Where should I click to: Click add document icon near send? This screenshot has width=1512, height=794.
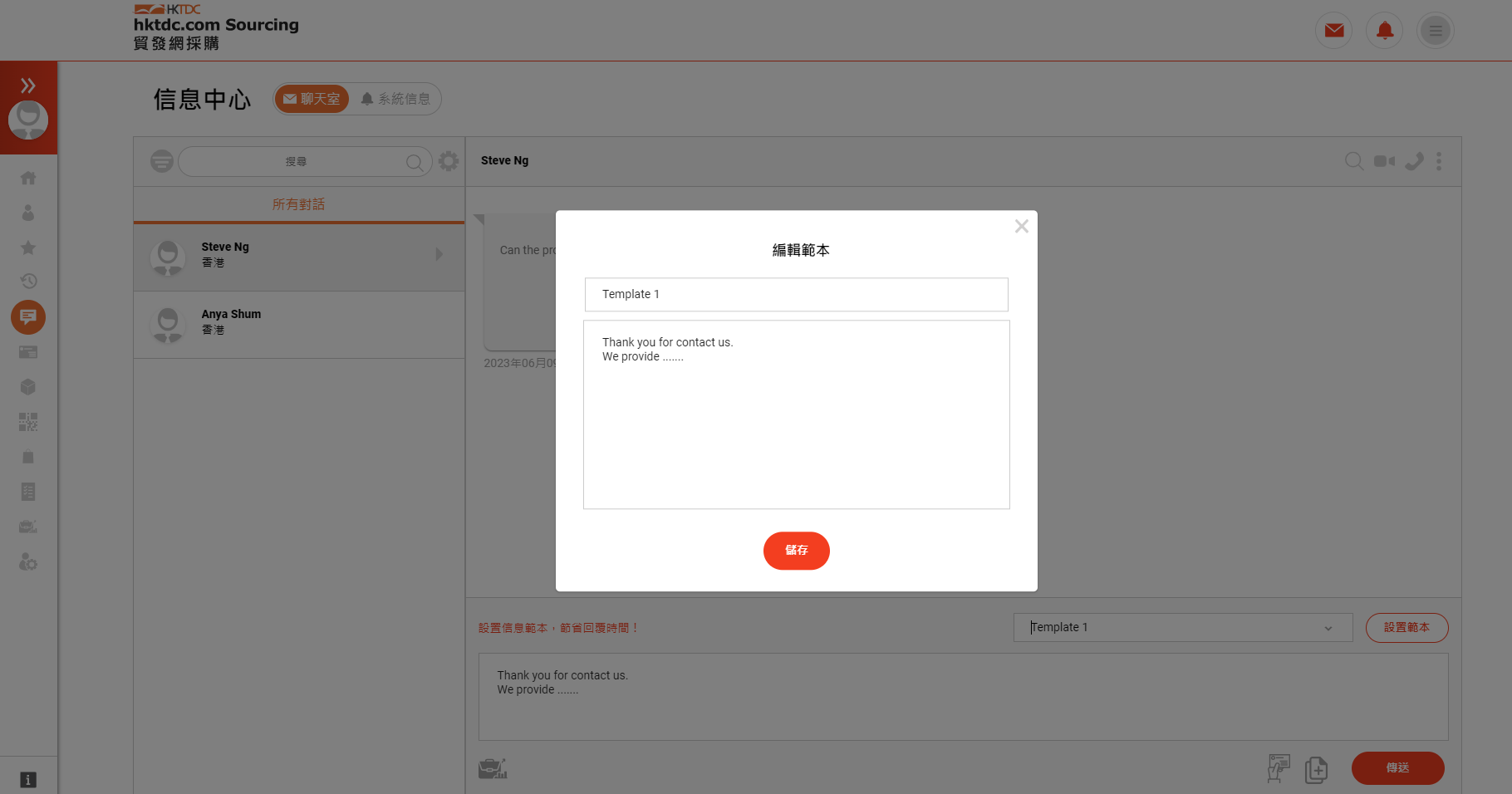1316,770
